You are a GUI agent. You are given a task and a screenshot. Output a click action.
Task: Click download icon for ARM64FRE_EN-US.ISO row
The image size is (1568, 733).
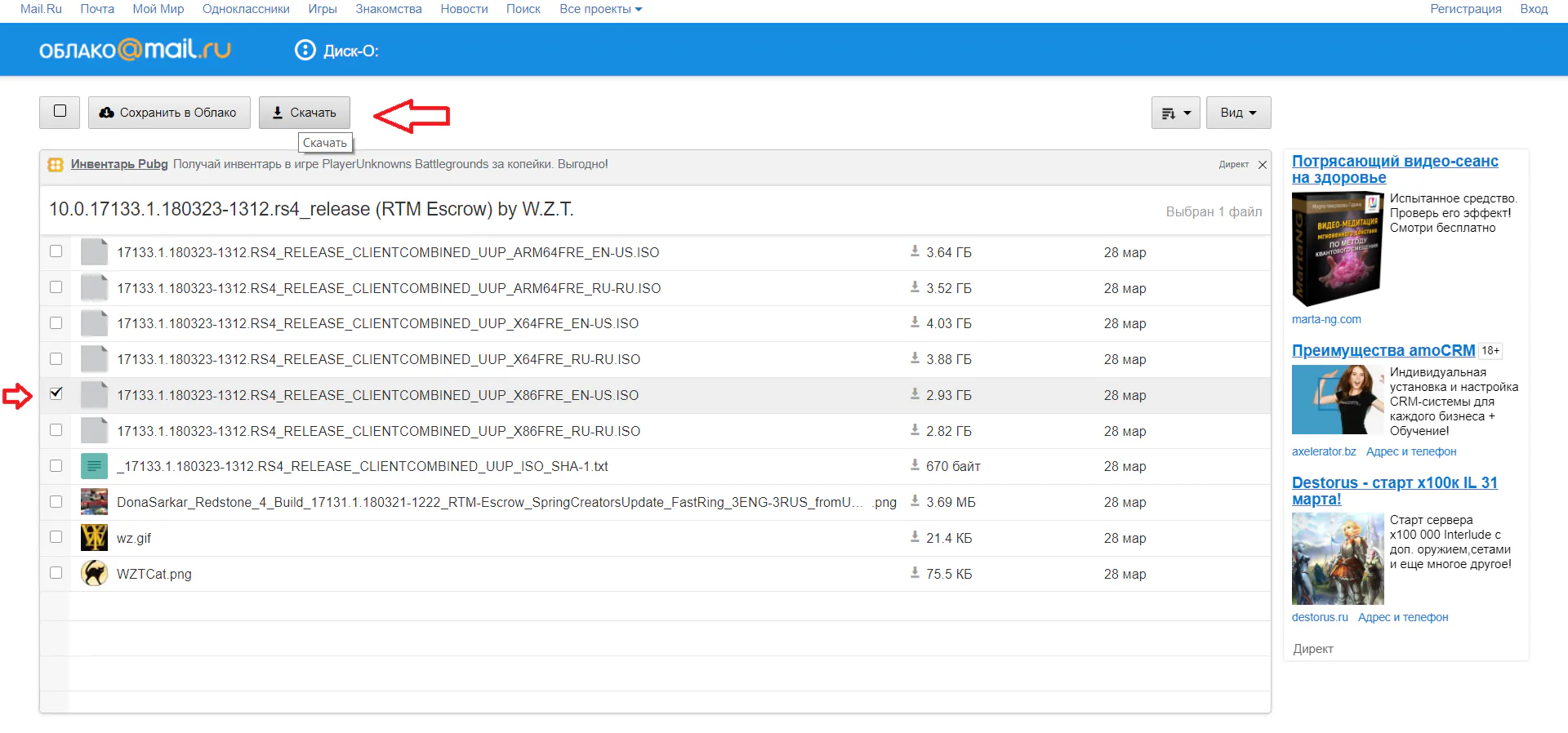[x=915, y=251]
